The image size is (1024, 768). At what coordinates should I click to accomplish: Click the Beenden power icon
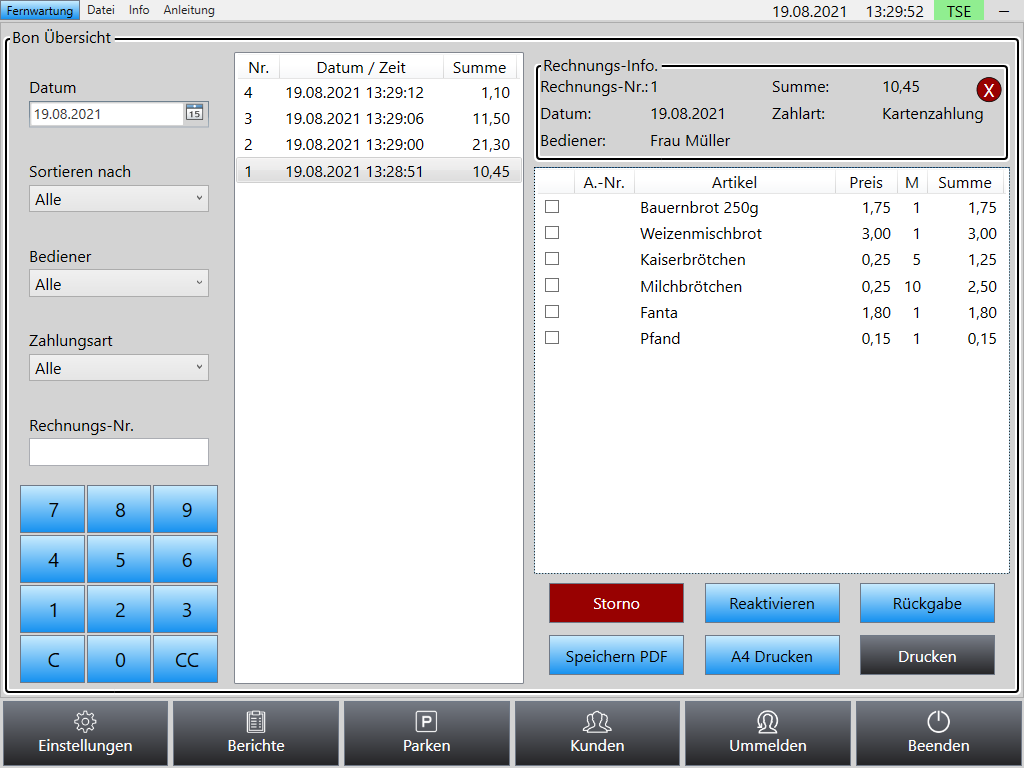[938, 722]
